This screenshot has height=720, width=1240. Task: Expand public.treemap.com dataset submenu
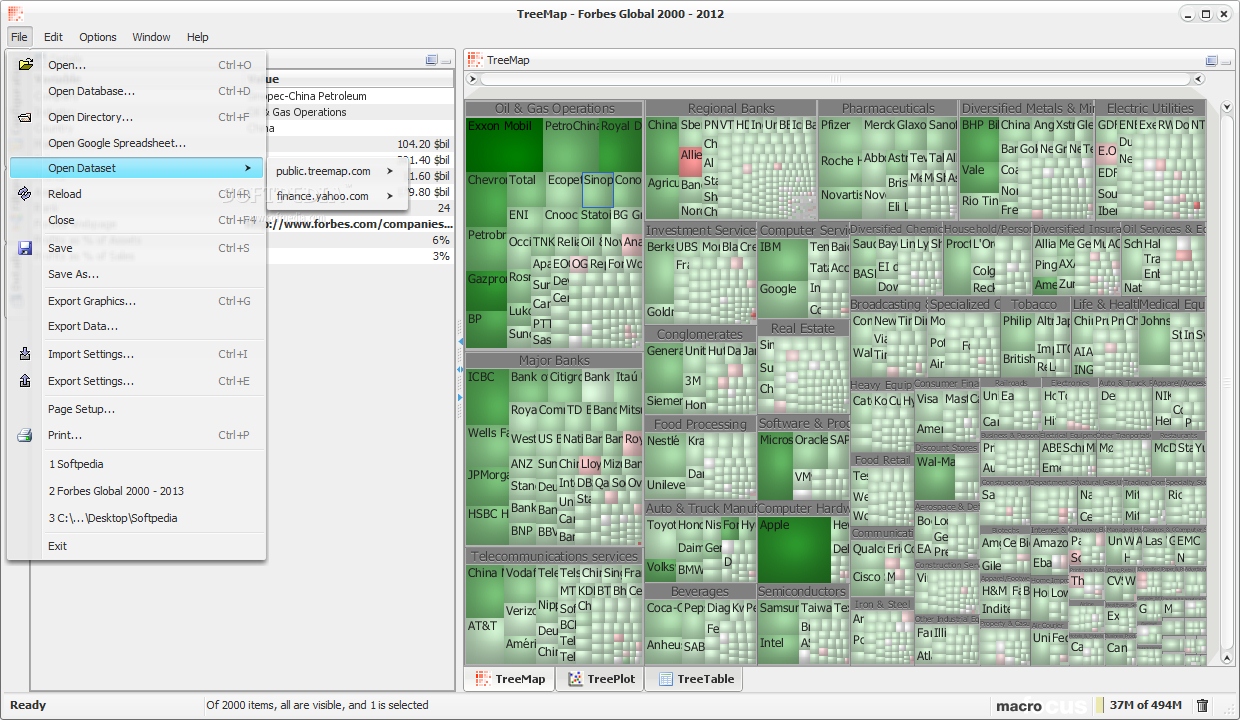tap(336, 171)
